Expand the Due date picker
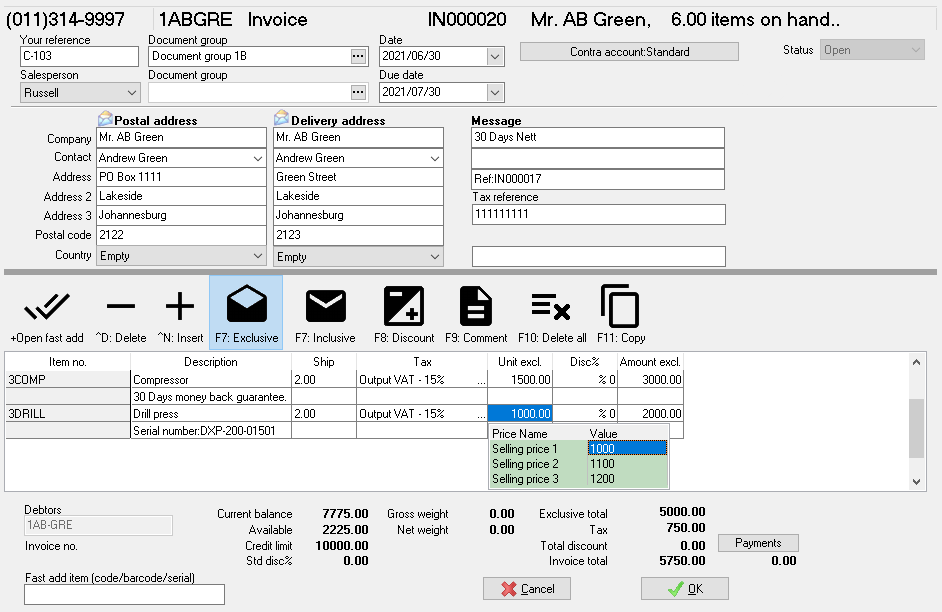Image resolution: width=942 pixels, height=612 pixels. pyautogui.click(x=494, y=91)
